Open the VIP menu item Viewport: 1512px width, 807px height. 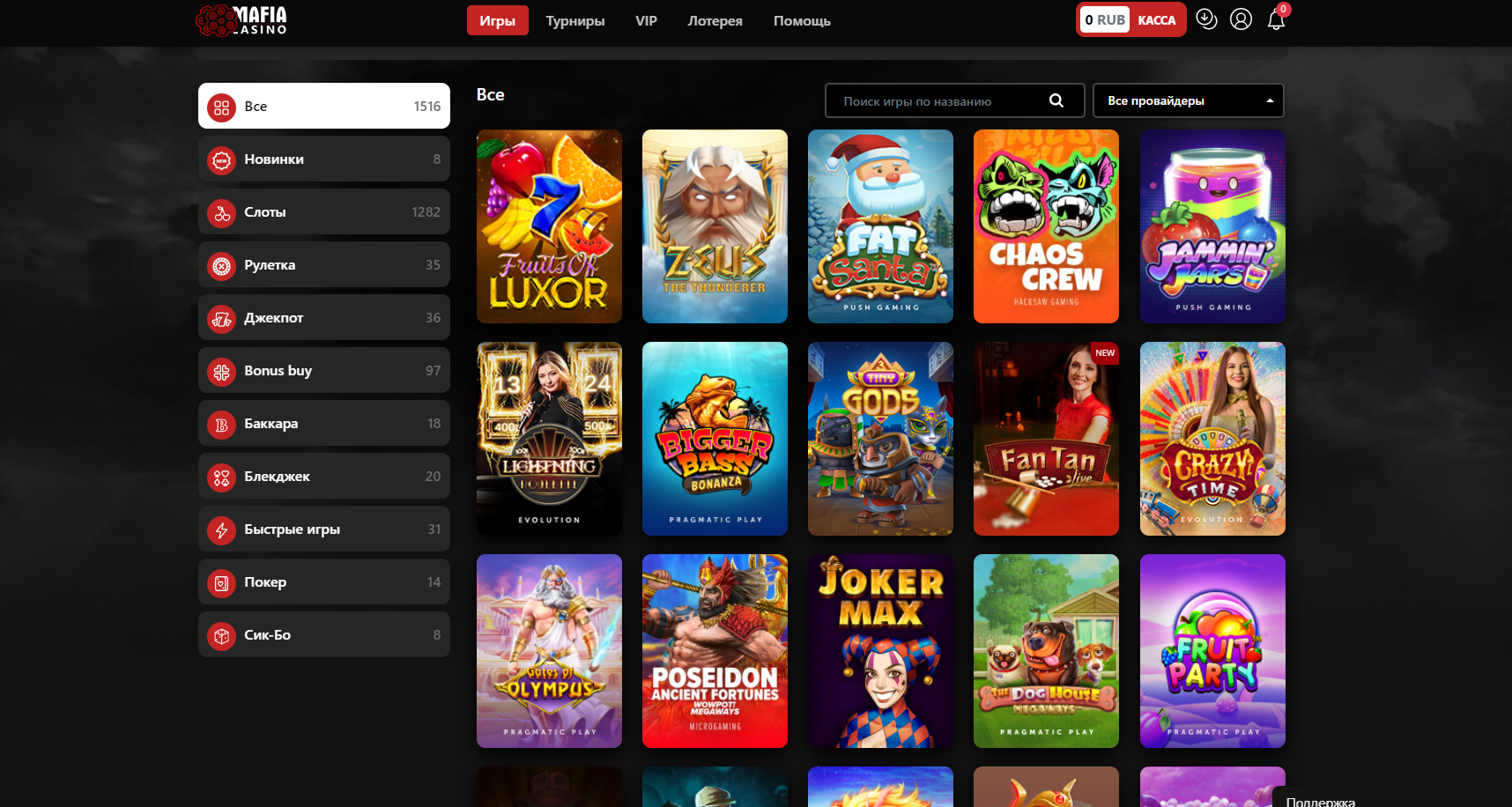(646, 20)
